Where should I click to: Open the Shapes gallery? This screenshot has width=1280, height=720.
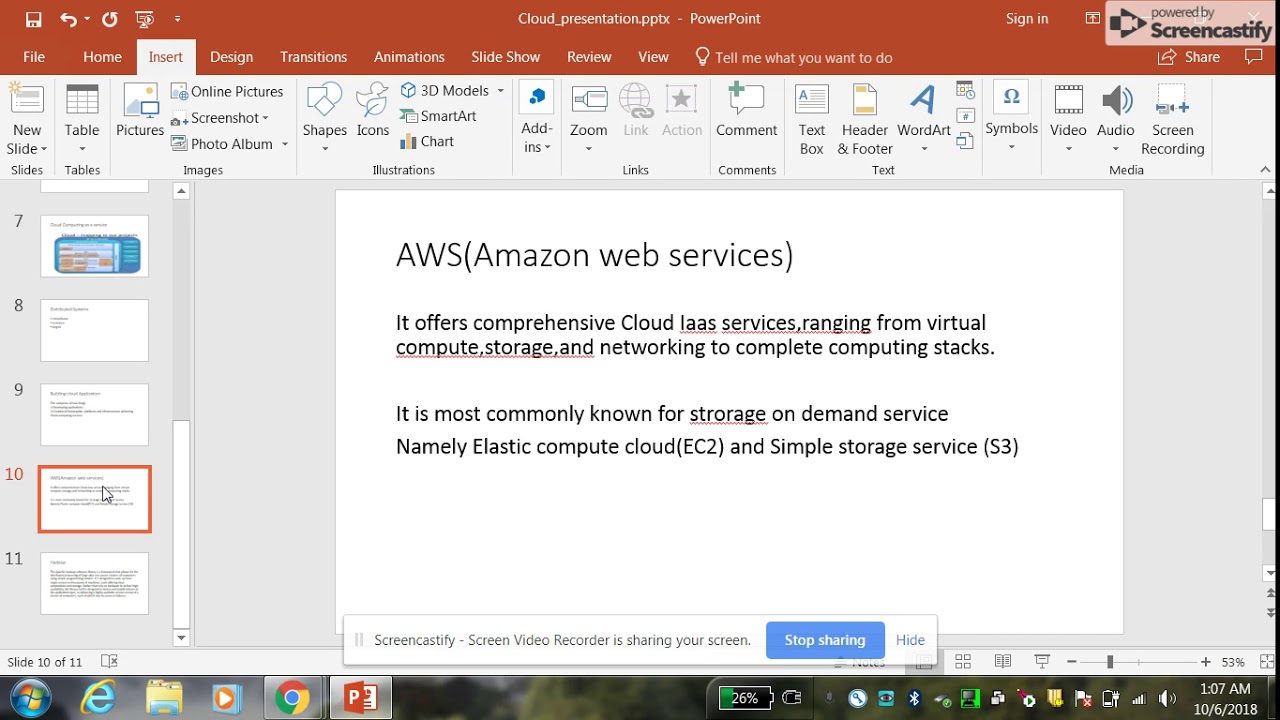point(325,120)
